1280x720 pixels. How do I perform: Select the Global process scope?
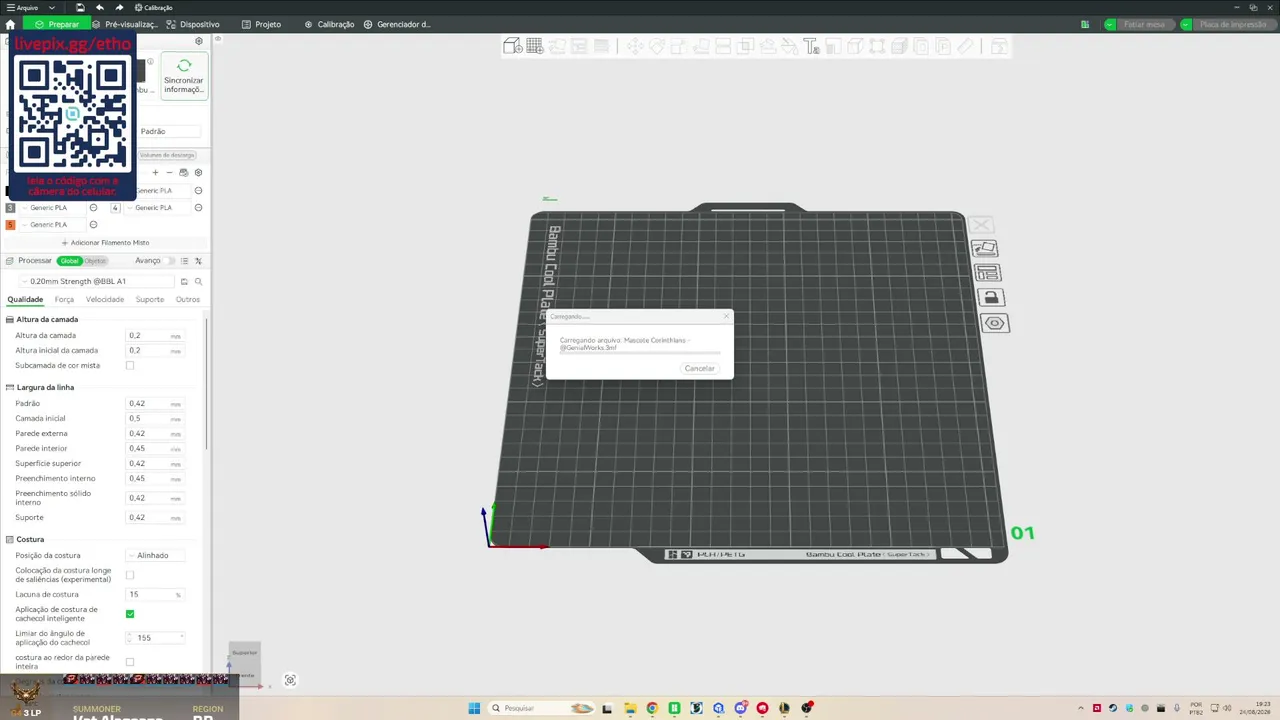click(69, 261)
